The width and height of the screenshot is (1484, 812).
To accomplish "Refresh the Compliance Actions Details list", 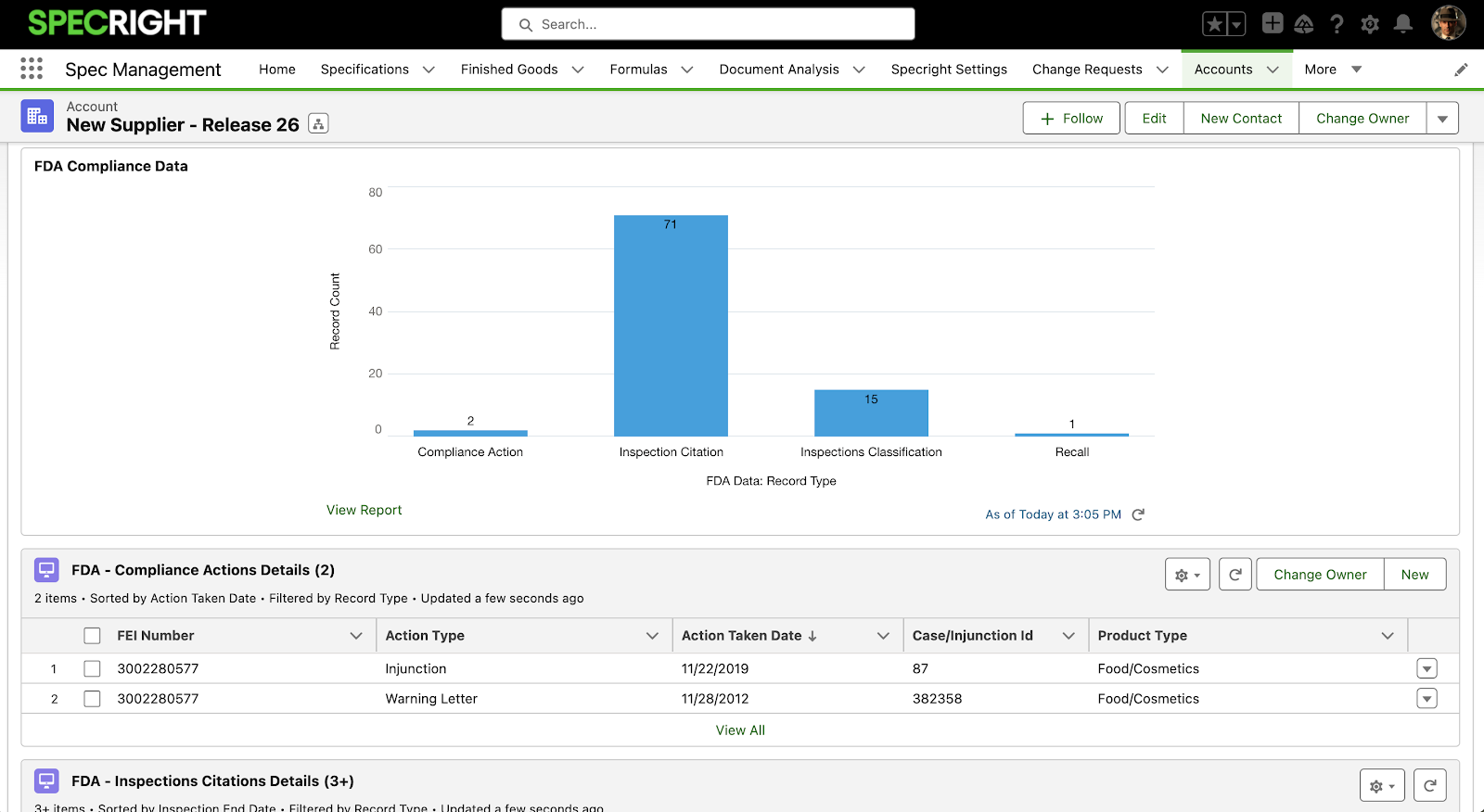I will (x=1235, y=575).
